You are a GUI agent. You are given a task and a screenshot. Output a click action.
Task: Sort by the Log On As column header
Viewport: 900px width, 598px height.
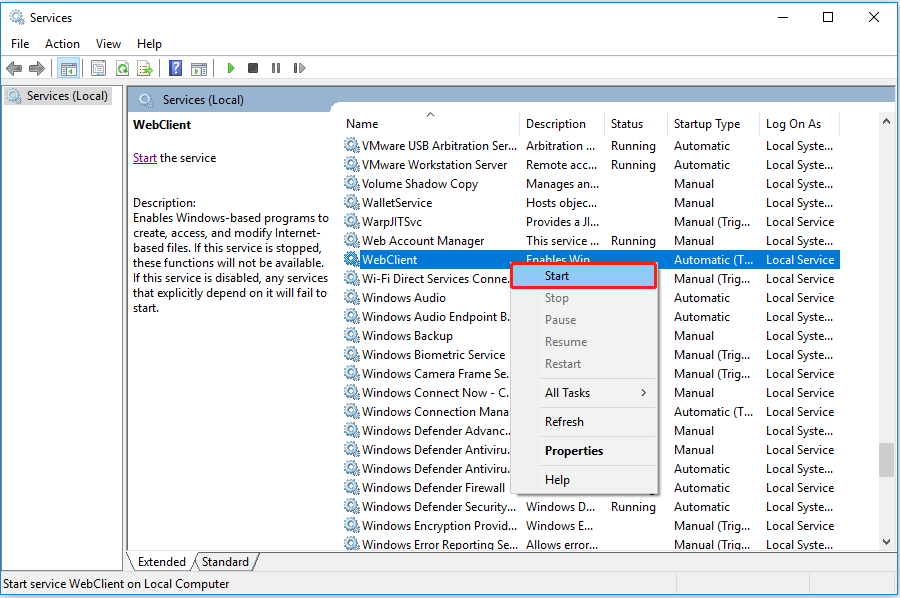(x=800, y=123)
